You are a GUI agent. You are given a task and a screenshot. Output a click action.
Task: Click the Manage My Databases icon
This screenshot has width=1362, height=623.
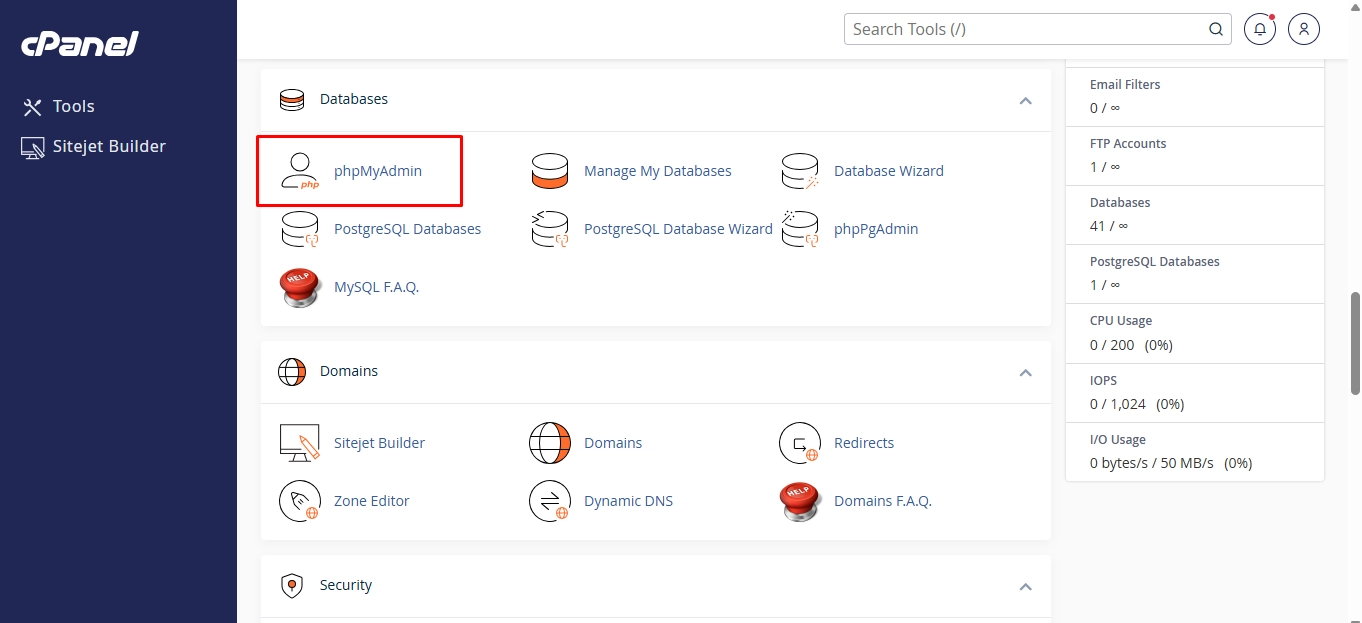(550, 171)
